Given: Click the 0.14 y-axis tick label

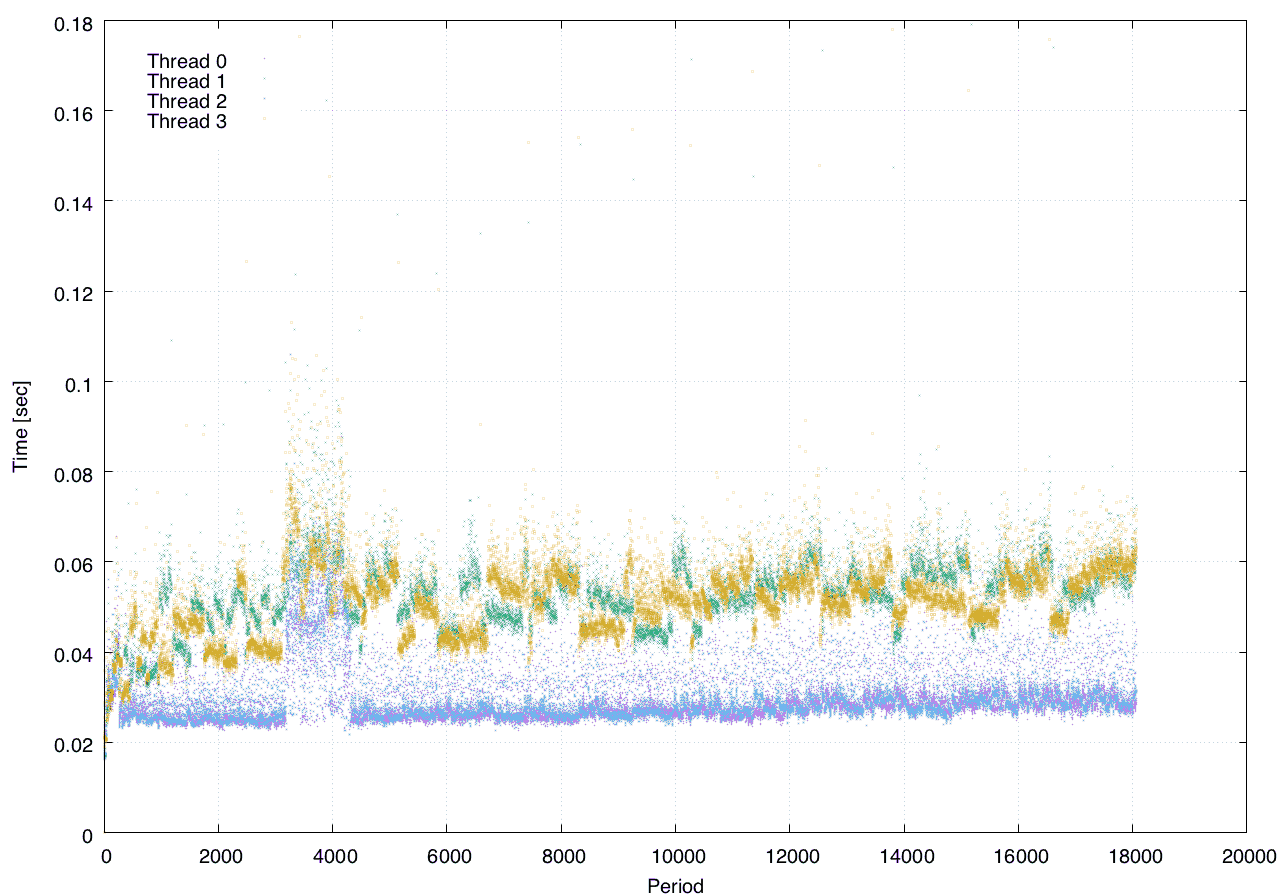Looking at the screenshot, I should tap(73, 203).
